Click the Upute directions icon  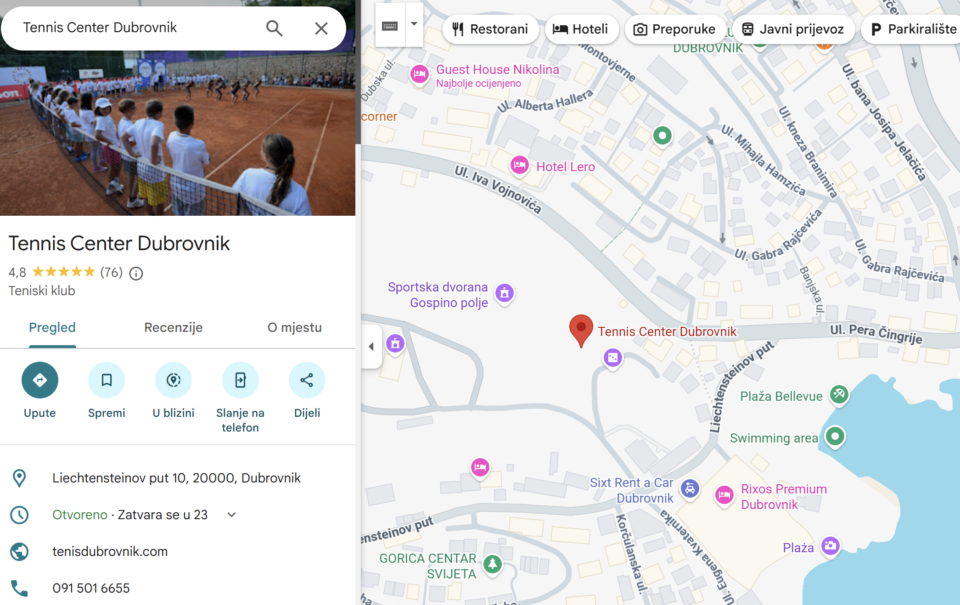pyautogui.click(x=40, y=380)
